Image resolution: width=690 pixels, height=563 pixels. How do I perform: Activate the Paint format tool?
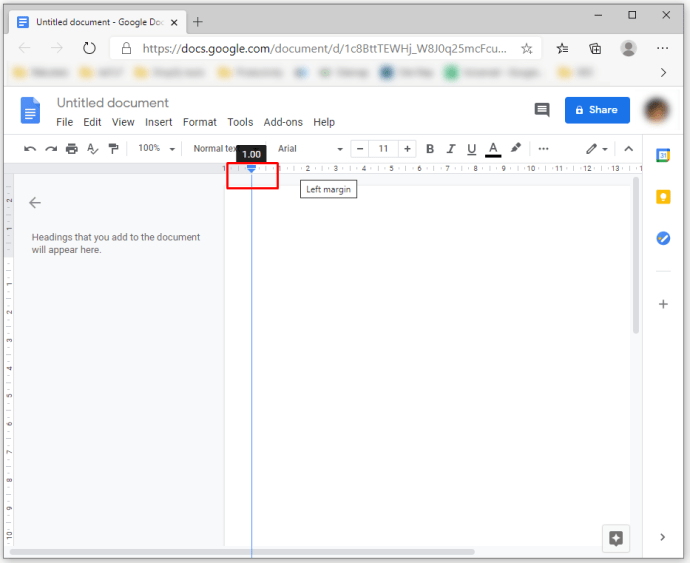click(x=114, y=149)
